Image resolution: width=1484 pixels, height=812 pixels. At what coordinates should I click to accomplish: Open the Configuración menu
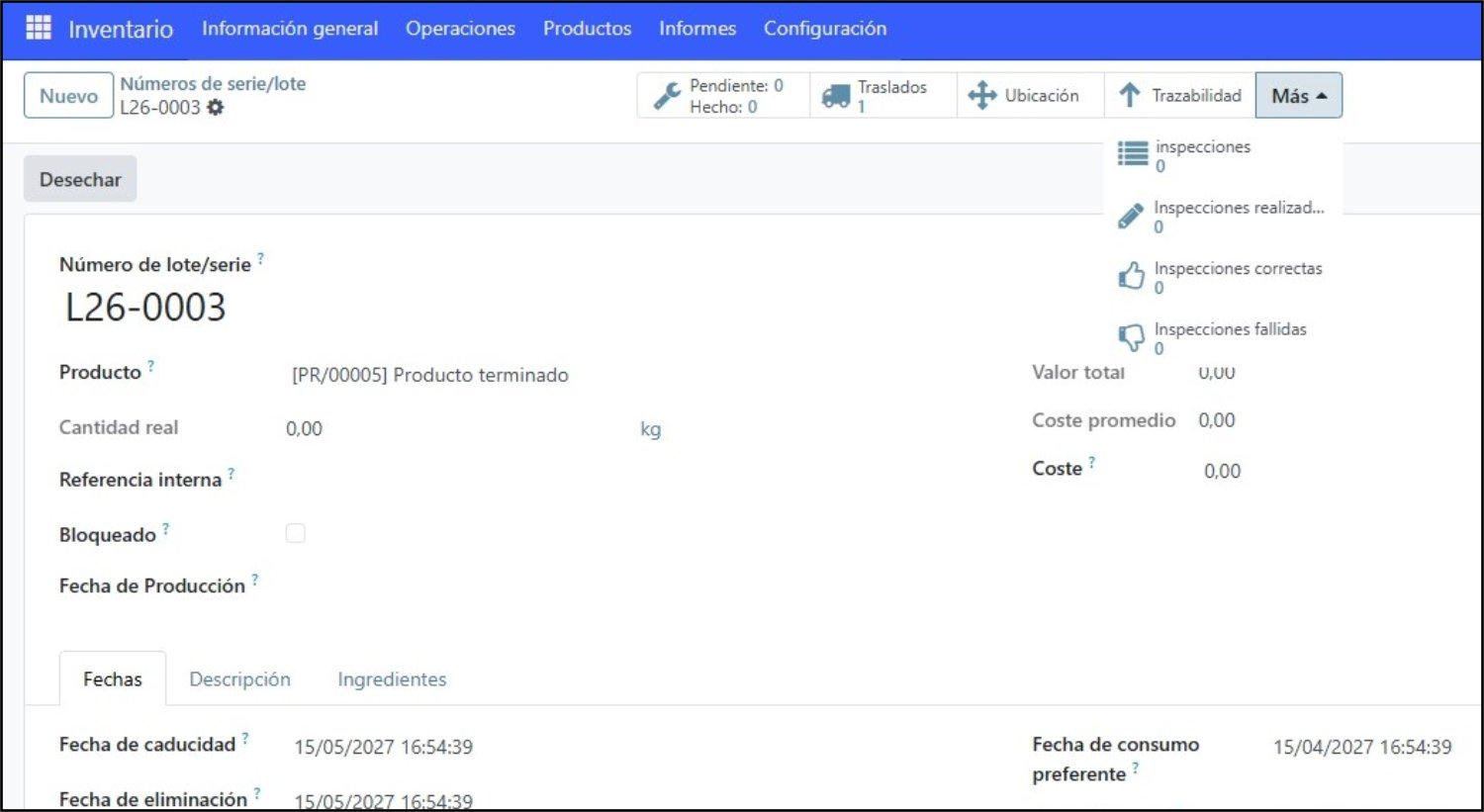pos(825,29)
